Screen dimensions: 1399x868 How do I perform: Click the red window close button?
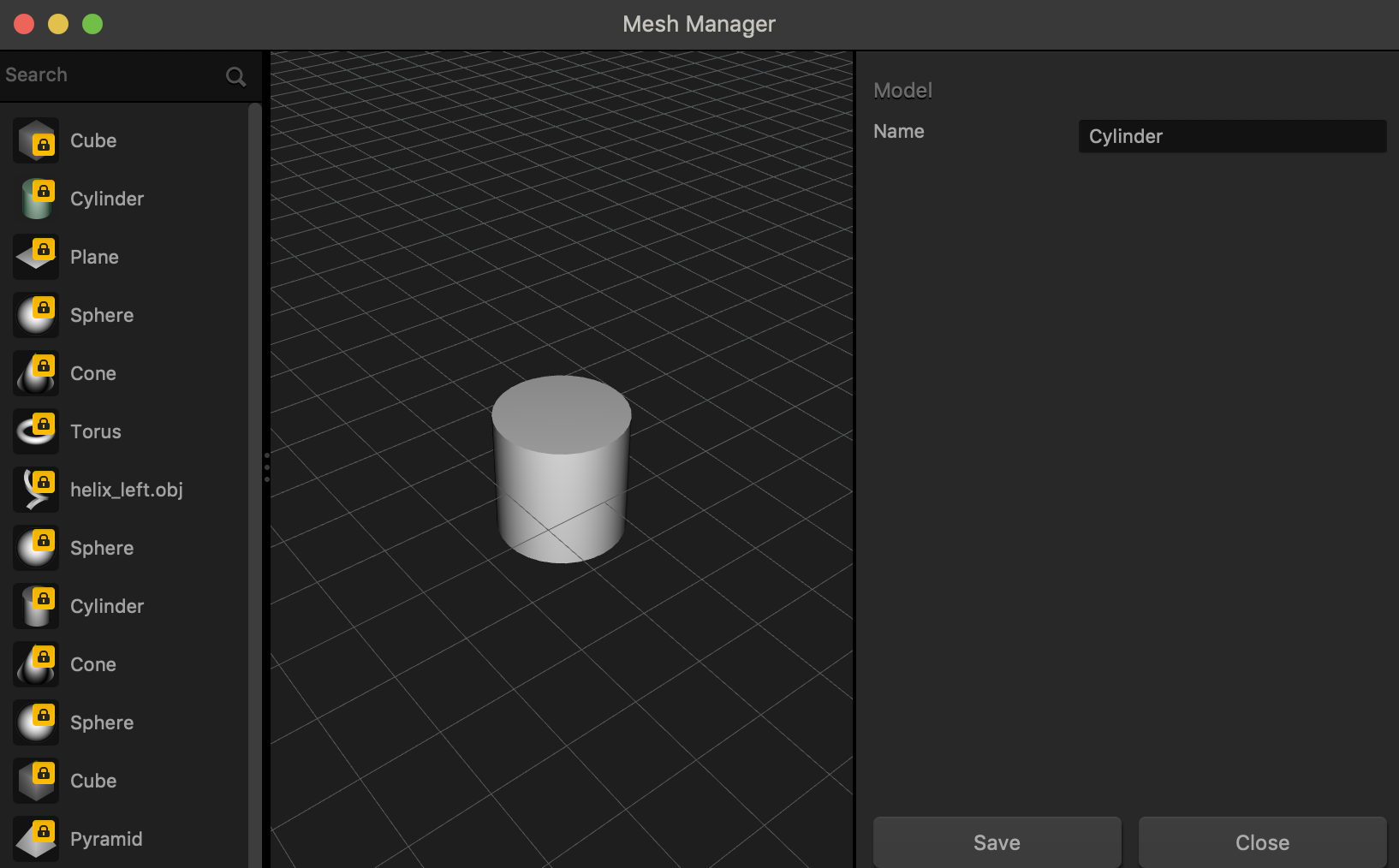click(24, 24)
